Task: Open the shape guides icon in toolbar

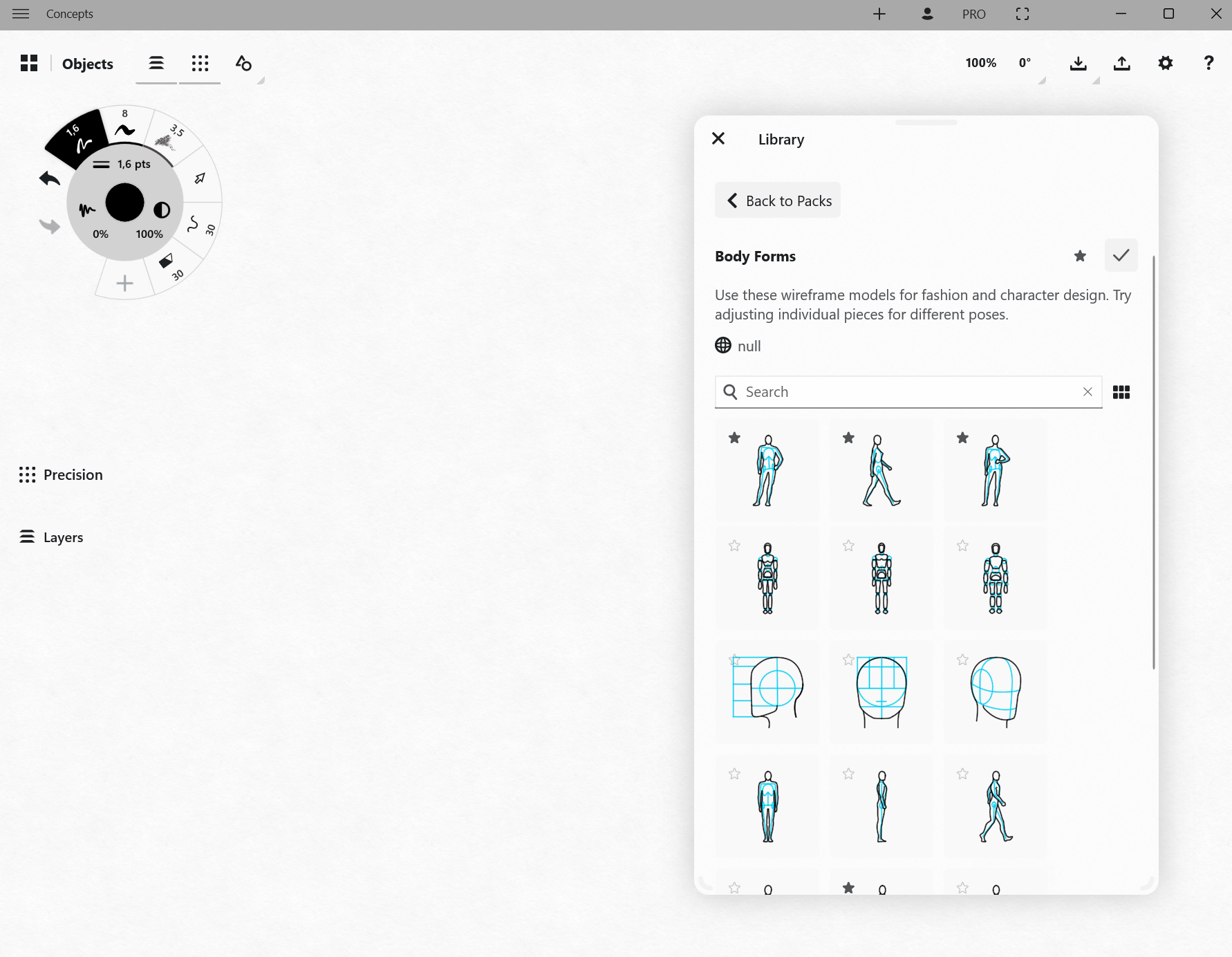Action: pyautogui.click(x=243, y=64)
